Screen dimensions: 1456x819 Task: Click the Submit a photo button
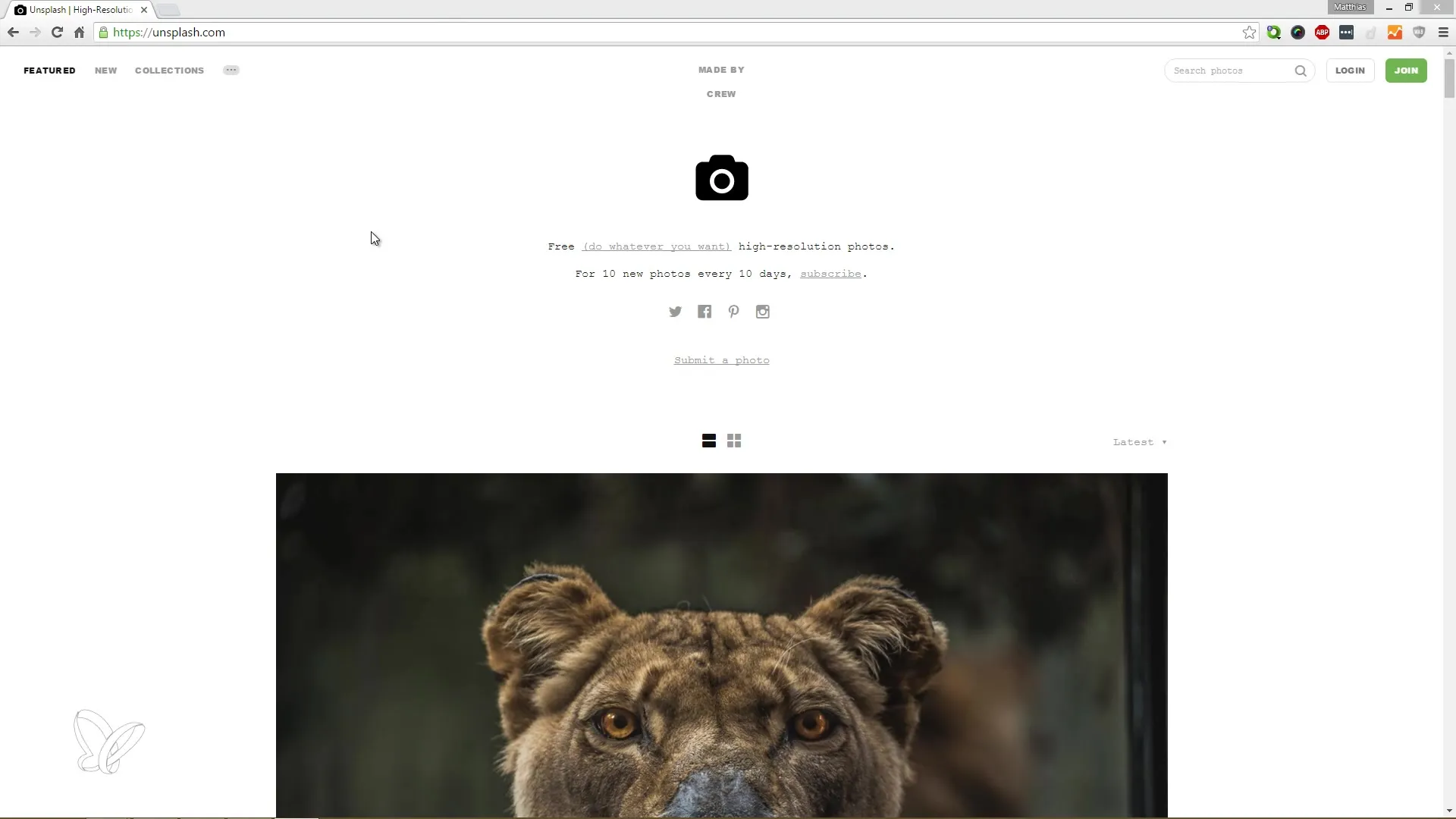(722, 360)
